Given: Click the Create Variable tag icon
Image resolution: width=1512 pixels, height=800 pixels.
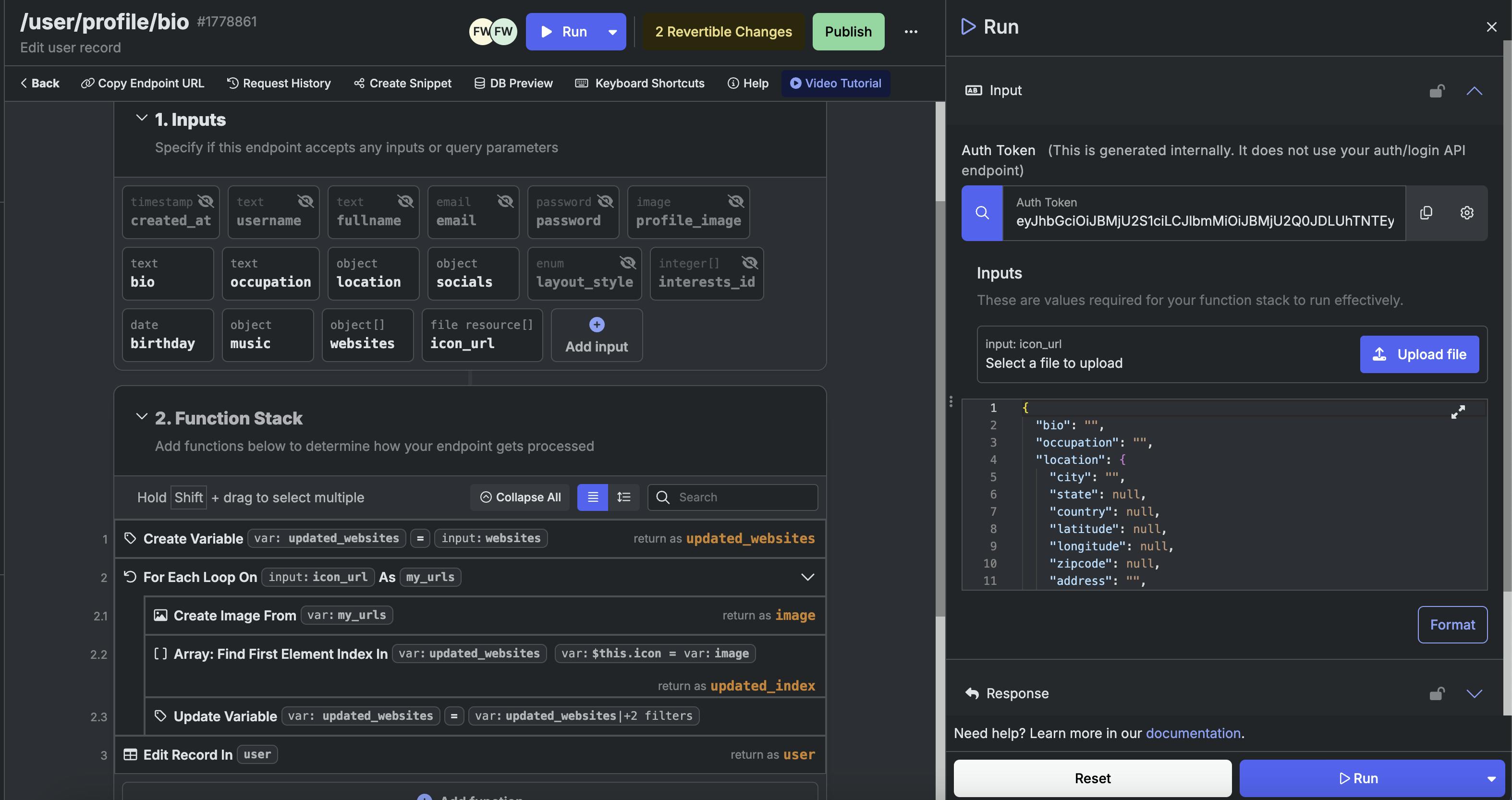Looking at the screenshot, I should (130, 538).
